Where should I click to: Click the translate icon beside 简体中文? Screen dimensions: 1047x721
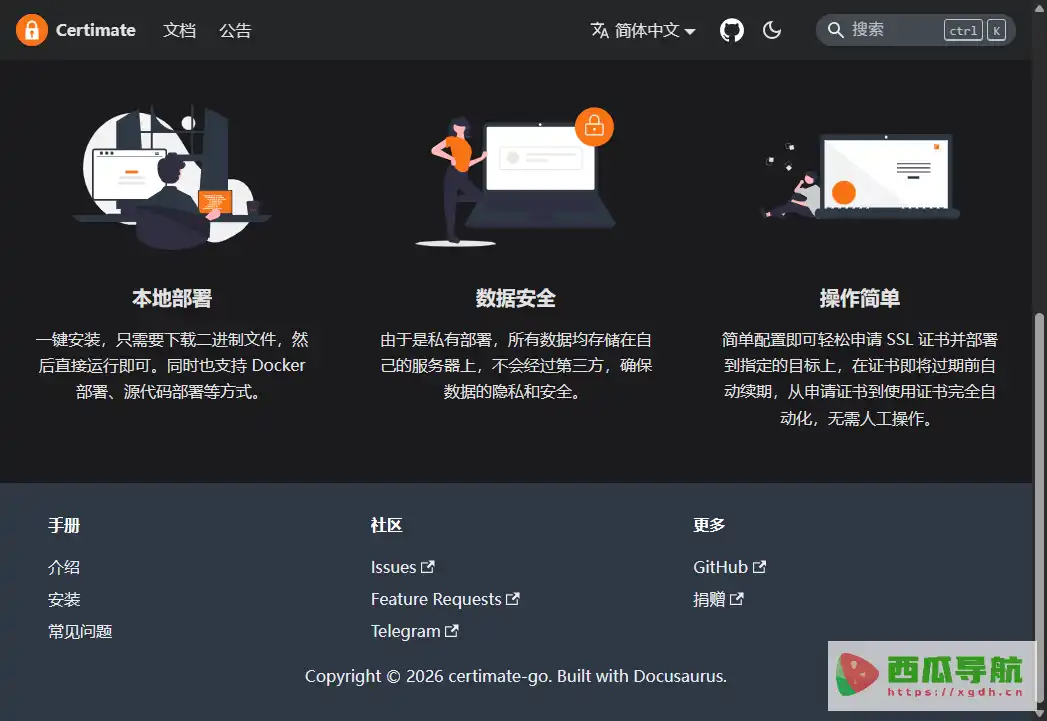[x=600, y=30]
